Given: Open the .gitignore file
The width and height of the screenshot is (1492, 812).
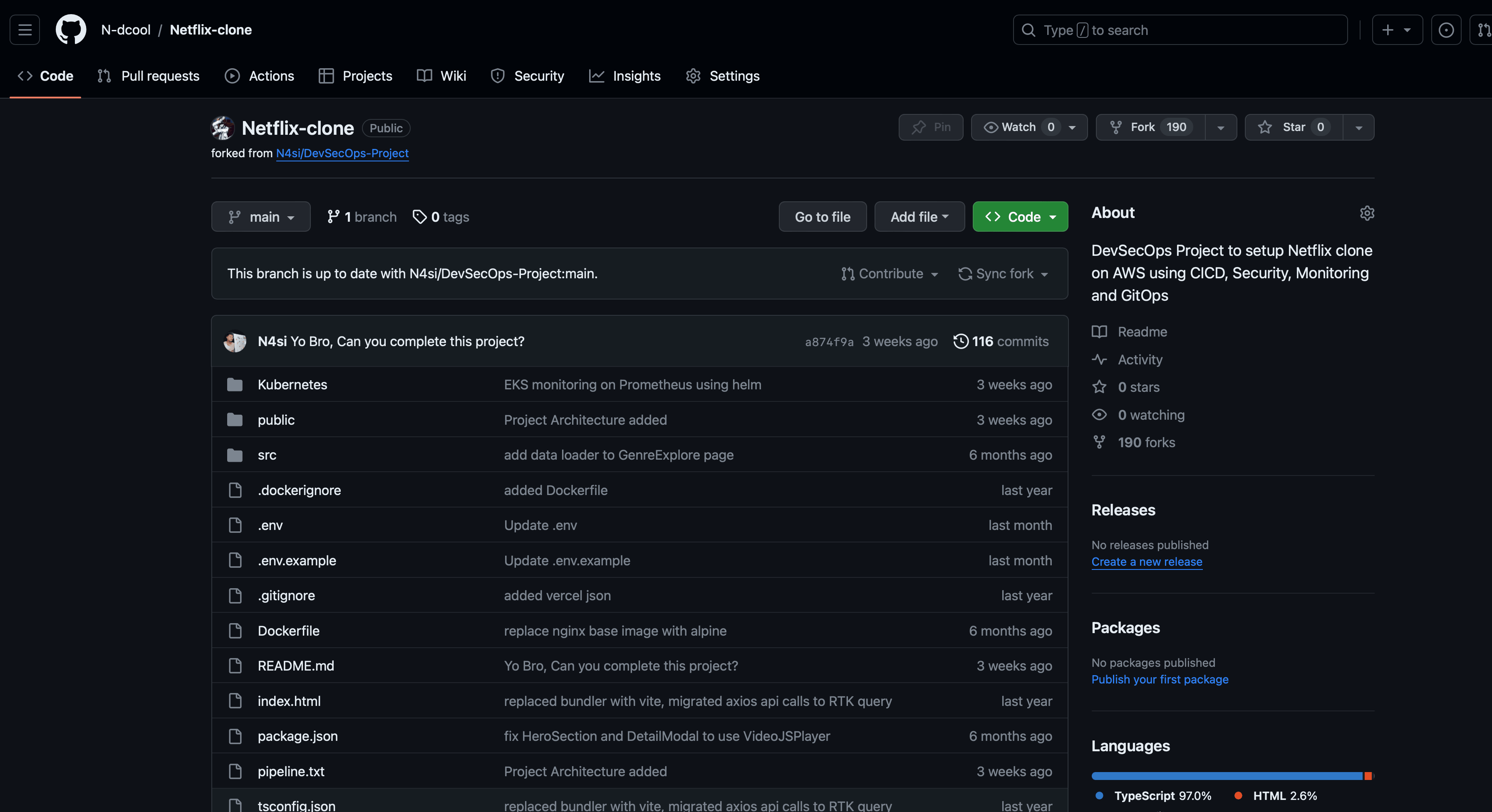Looking at the screenshot, I should [286, 595].
